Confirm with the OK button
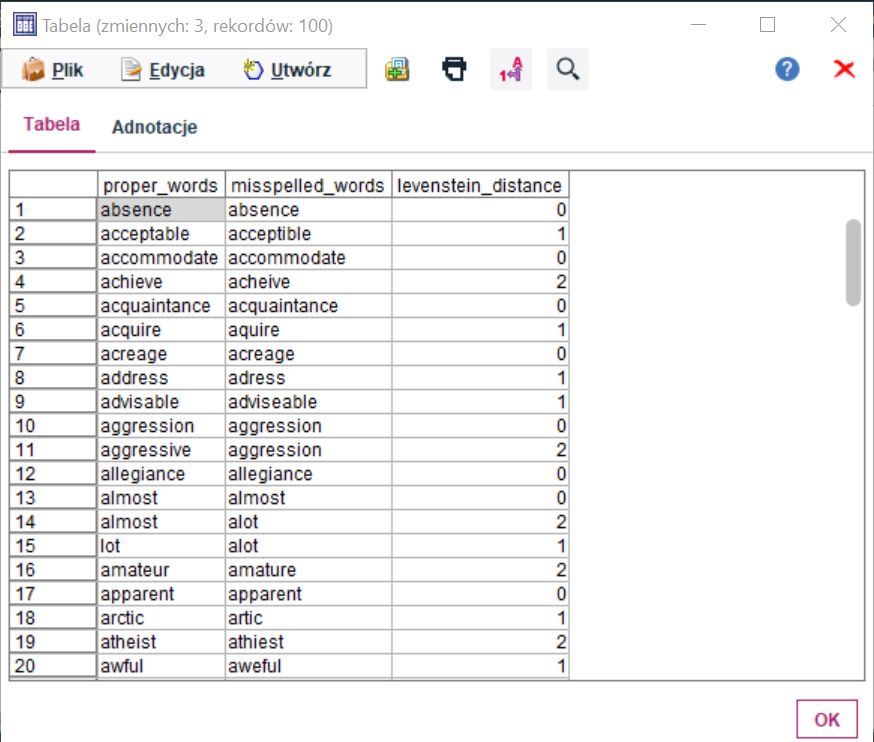This screenshot has width=874, height=742. 827,719
